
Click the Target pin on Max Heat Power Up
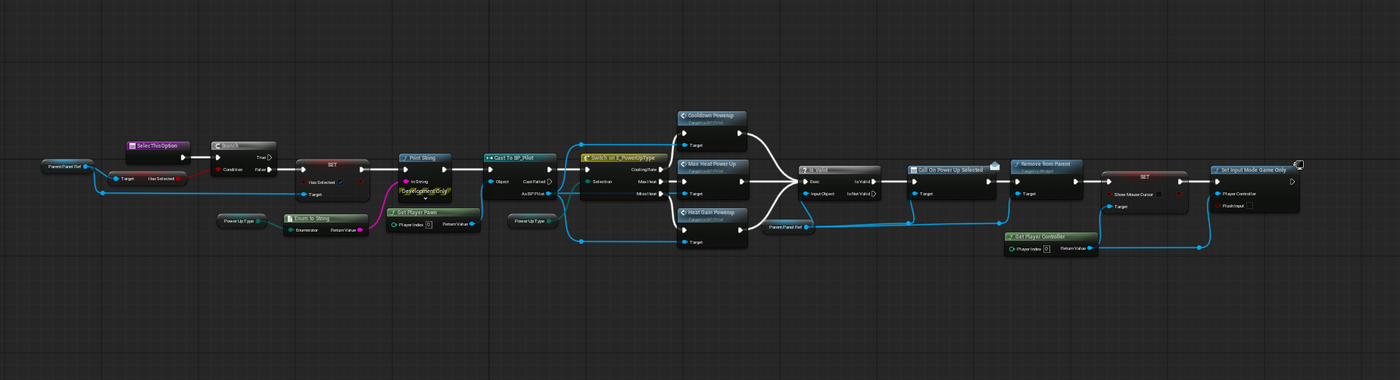[685, 194]
